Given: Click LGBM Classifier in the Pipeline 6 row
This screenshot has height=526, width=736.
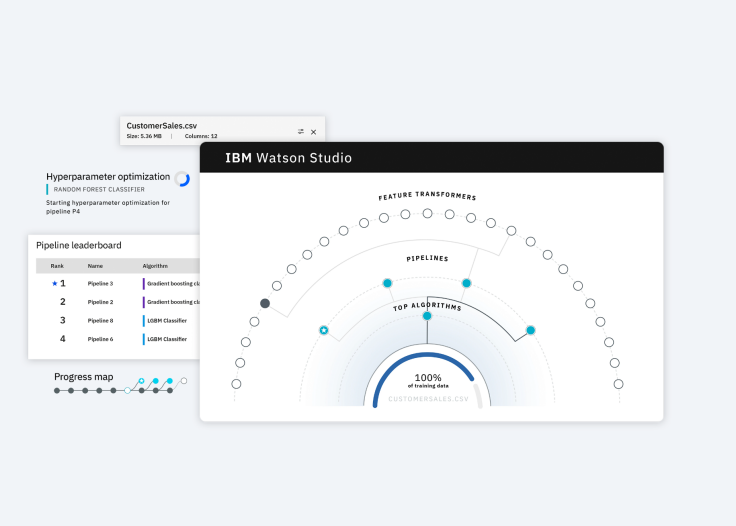Looking at the screenshot, I should 167,339.
